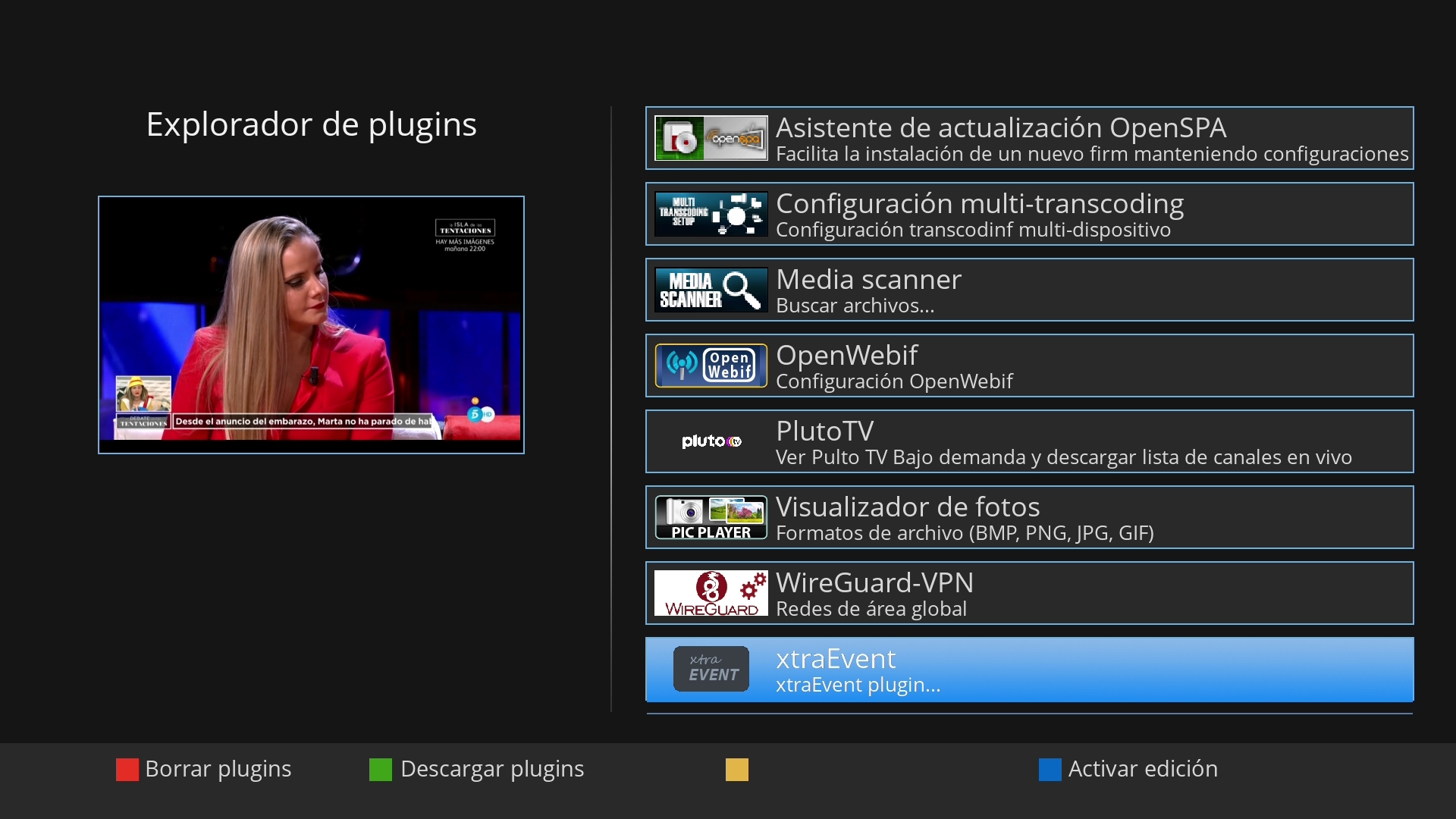Click the xtraEvent plugin icon
1456x819 pixels.
(x=711, y=669)
